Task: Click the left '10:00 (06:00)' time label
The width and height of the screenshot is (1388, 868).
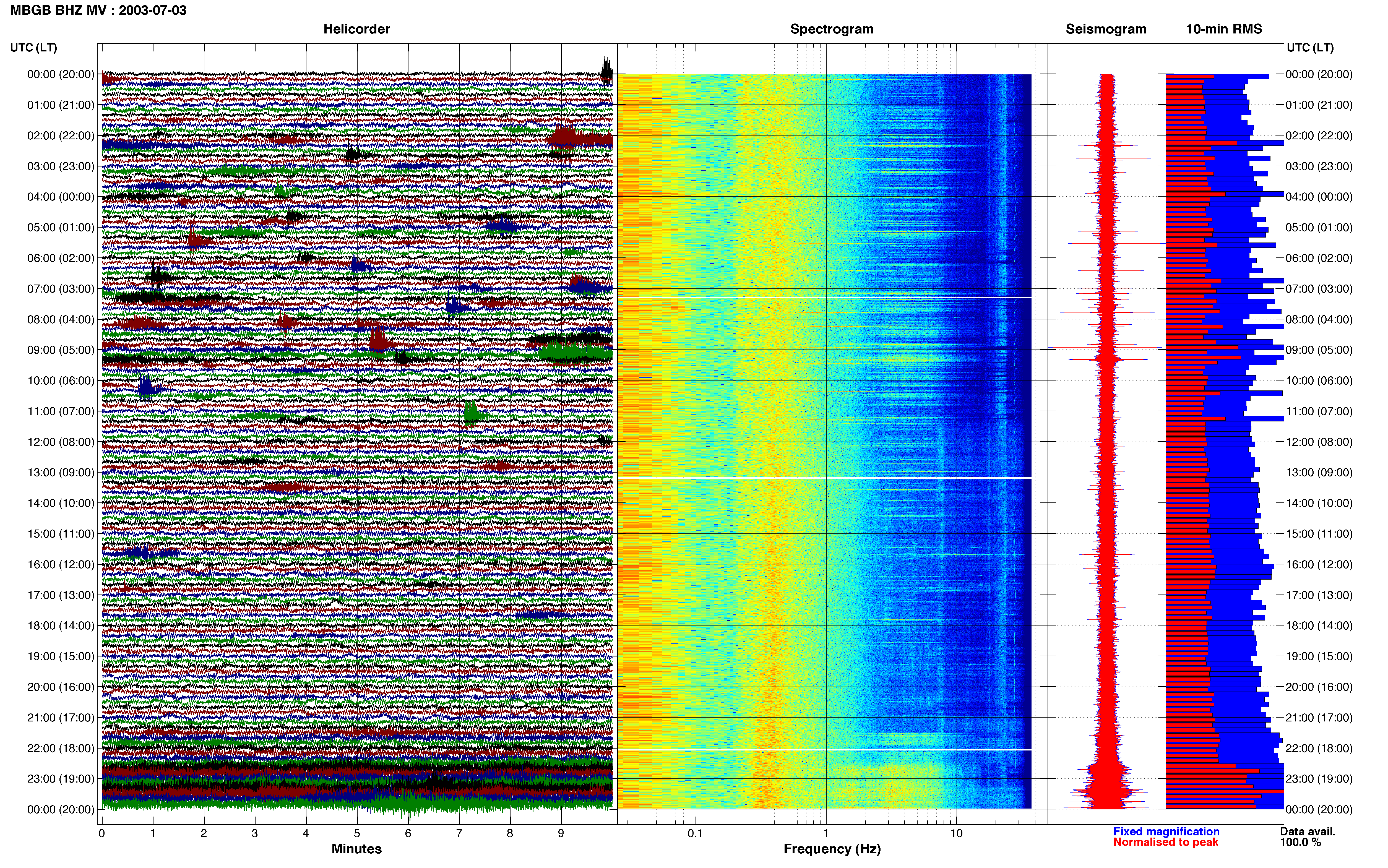Action: coord(61,380)
